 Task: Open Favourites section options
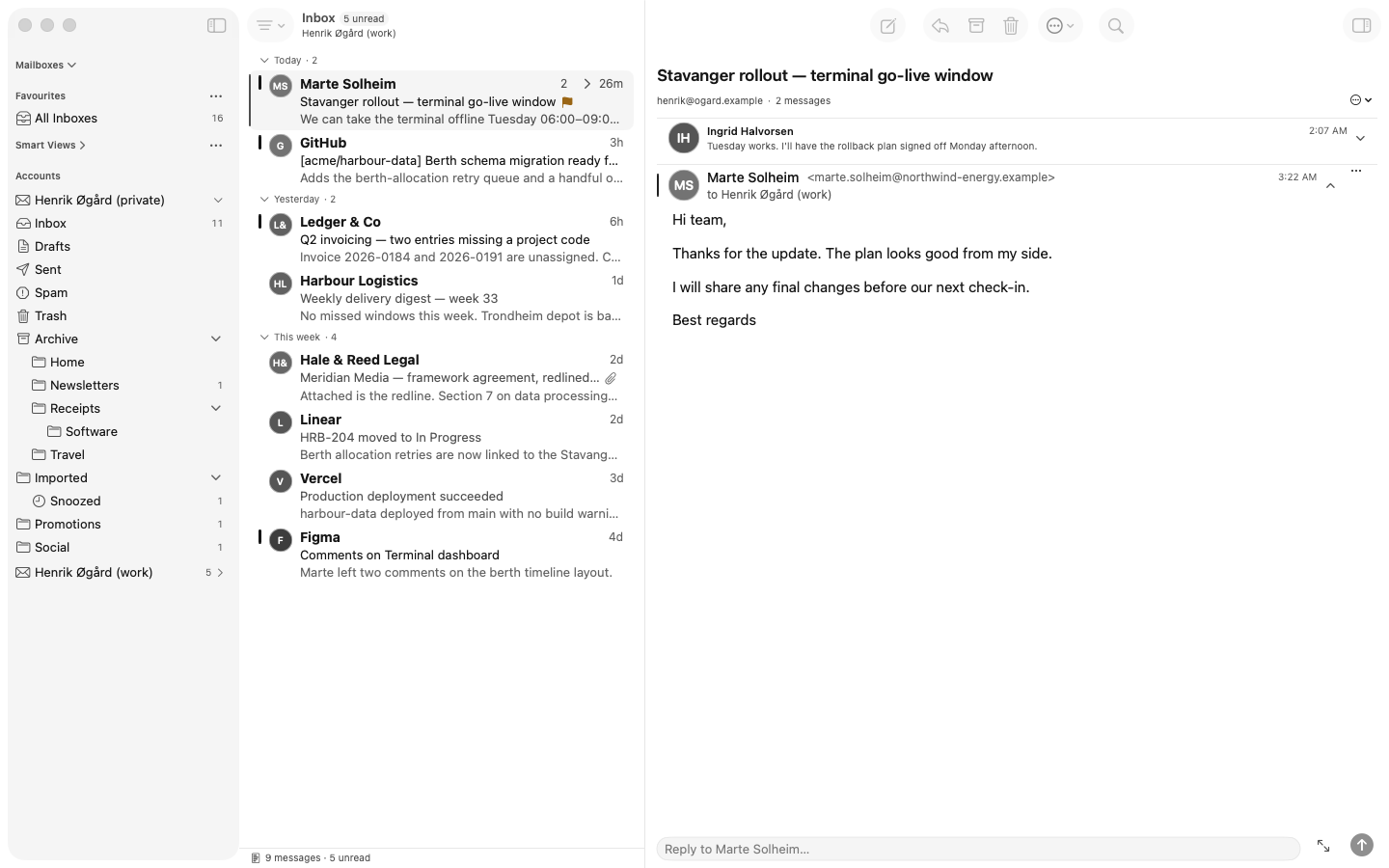pyautogui.click(x=216, y=95)
